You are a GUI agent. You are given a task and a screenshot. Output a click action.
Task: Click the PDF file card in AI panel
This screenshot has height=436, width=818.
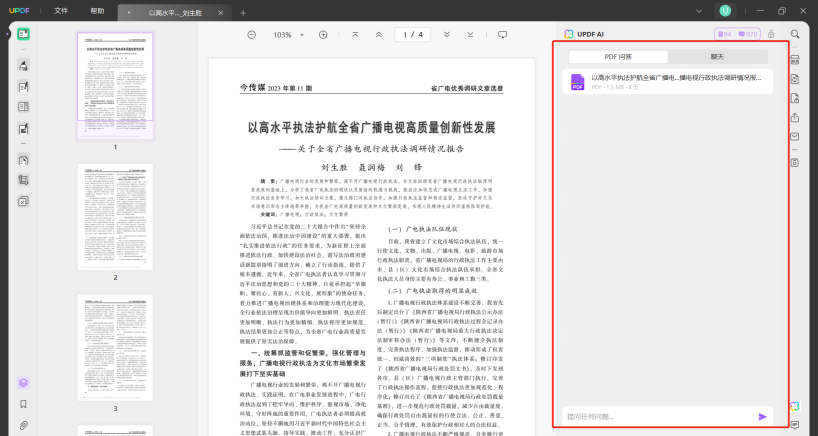[x=668, y=82]
